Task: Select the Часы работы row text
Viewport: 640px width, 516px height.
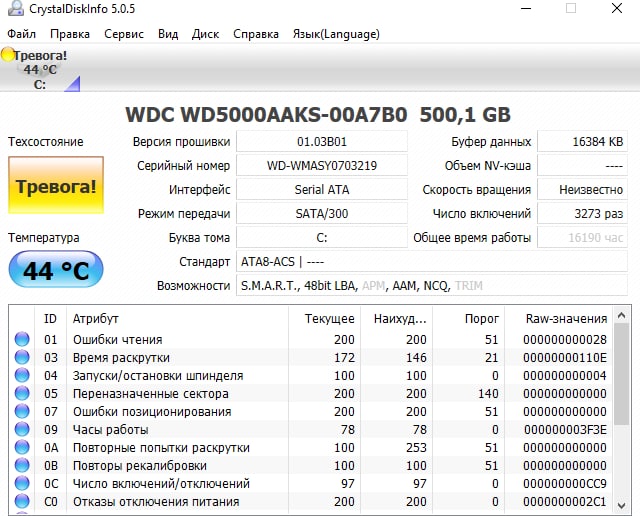Action: pos(110,429)
